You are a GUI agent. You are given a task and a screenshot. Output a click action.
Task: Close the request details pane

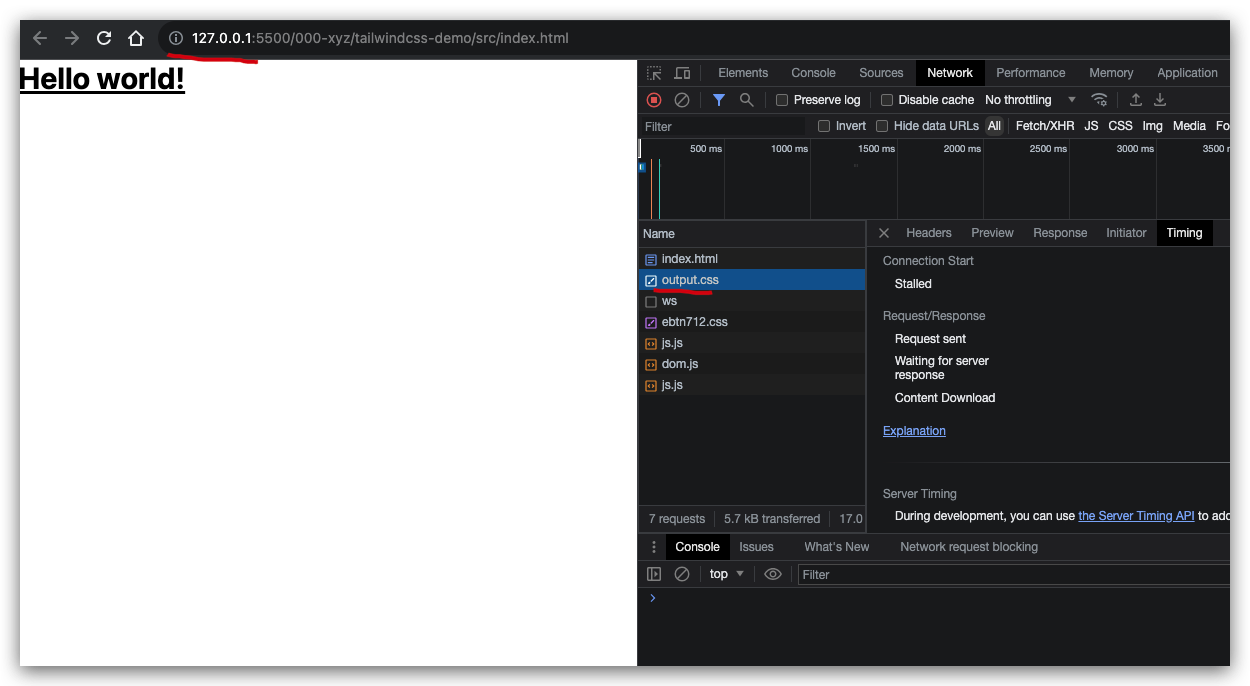pyautogui.click(x=883, y=233)
